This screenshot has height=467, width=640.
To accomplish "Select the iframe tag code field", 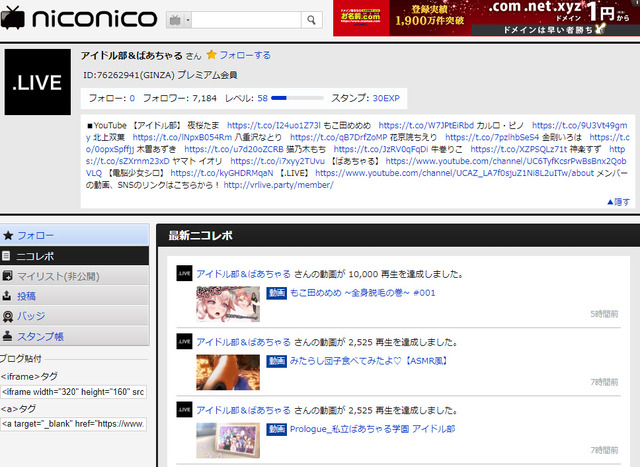I will coord(73,392).
